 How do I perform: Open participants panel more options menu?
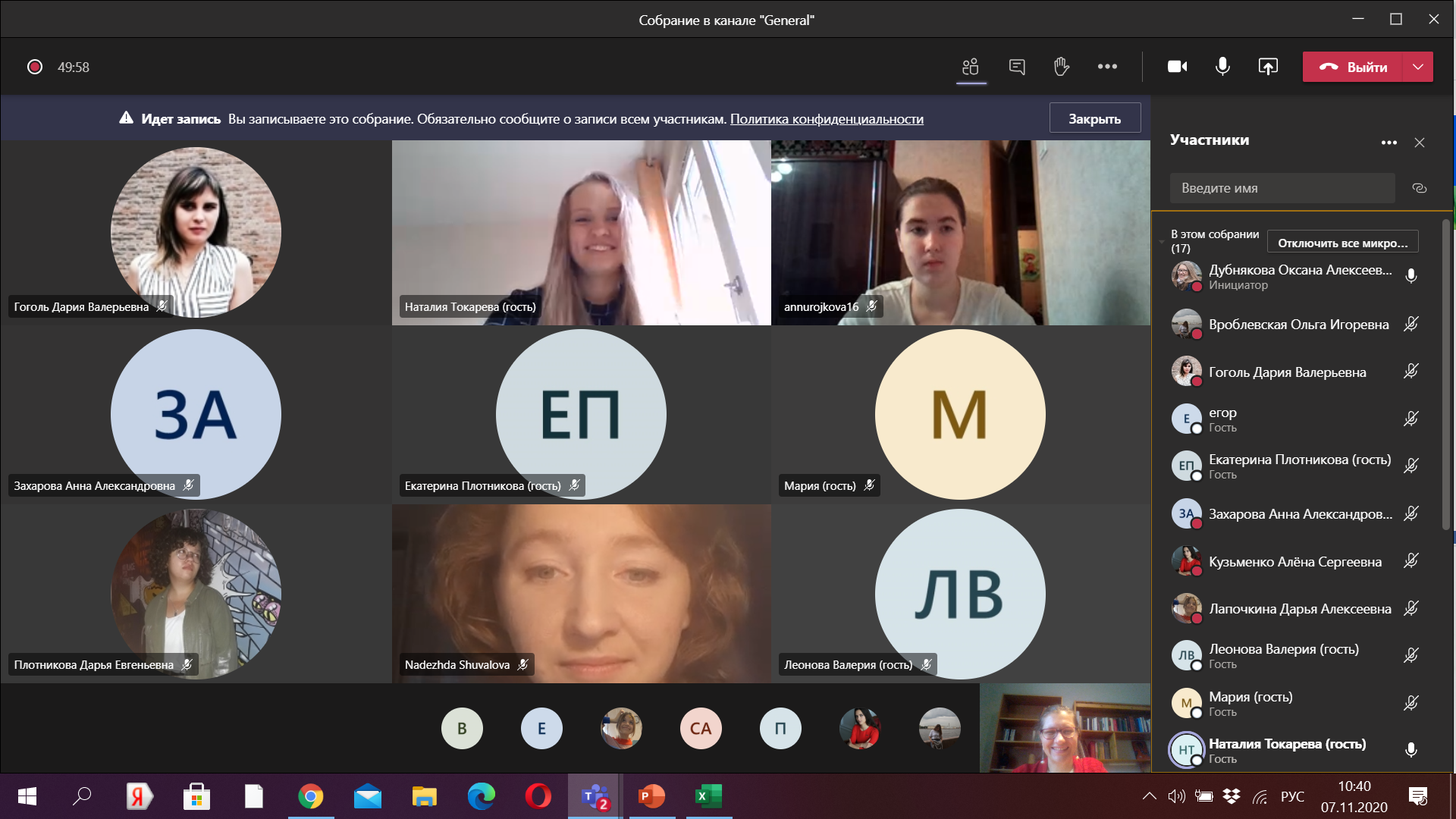[1389, 143]
